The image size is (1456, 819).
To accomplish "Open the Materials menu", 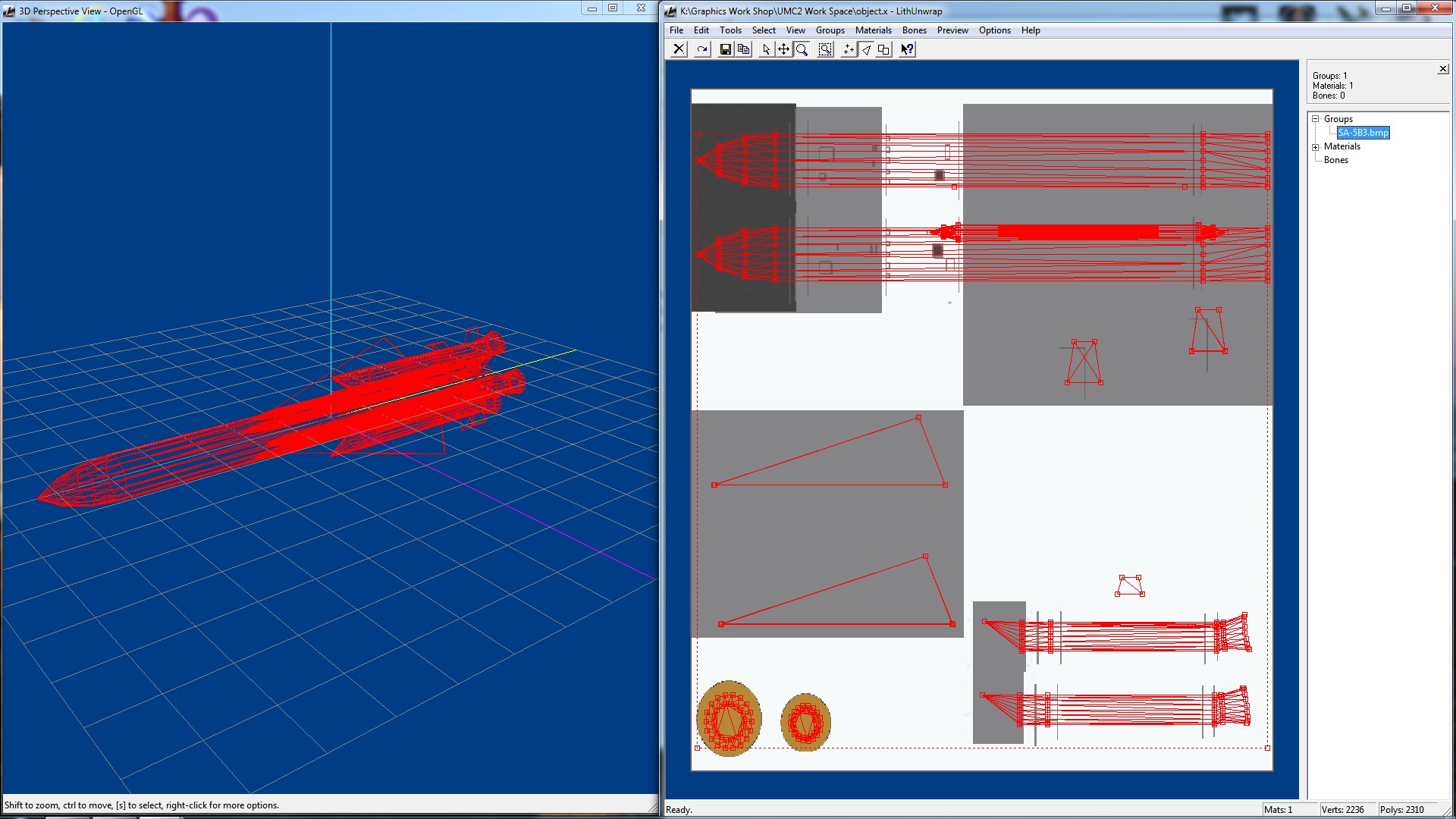I will (x=873, y=30).
